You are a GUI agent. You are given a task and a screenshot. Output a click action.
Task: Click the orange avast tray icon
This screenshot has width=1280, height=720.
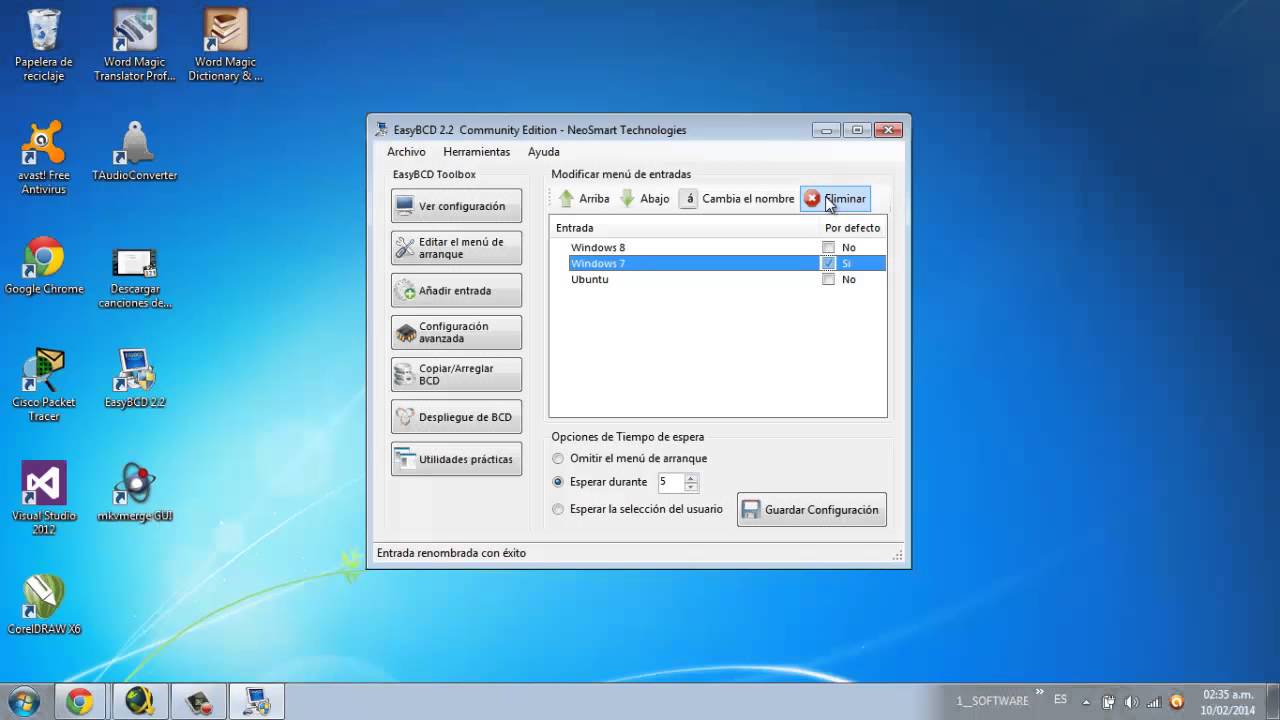(x=1176, y=702)
